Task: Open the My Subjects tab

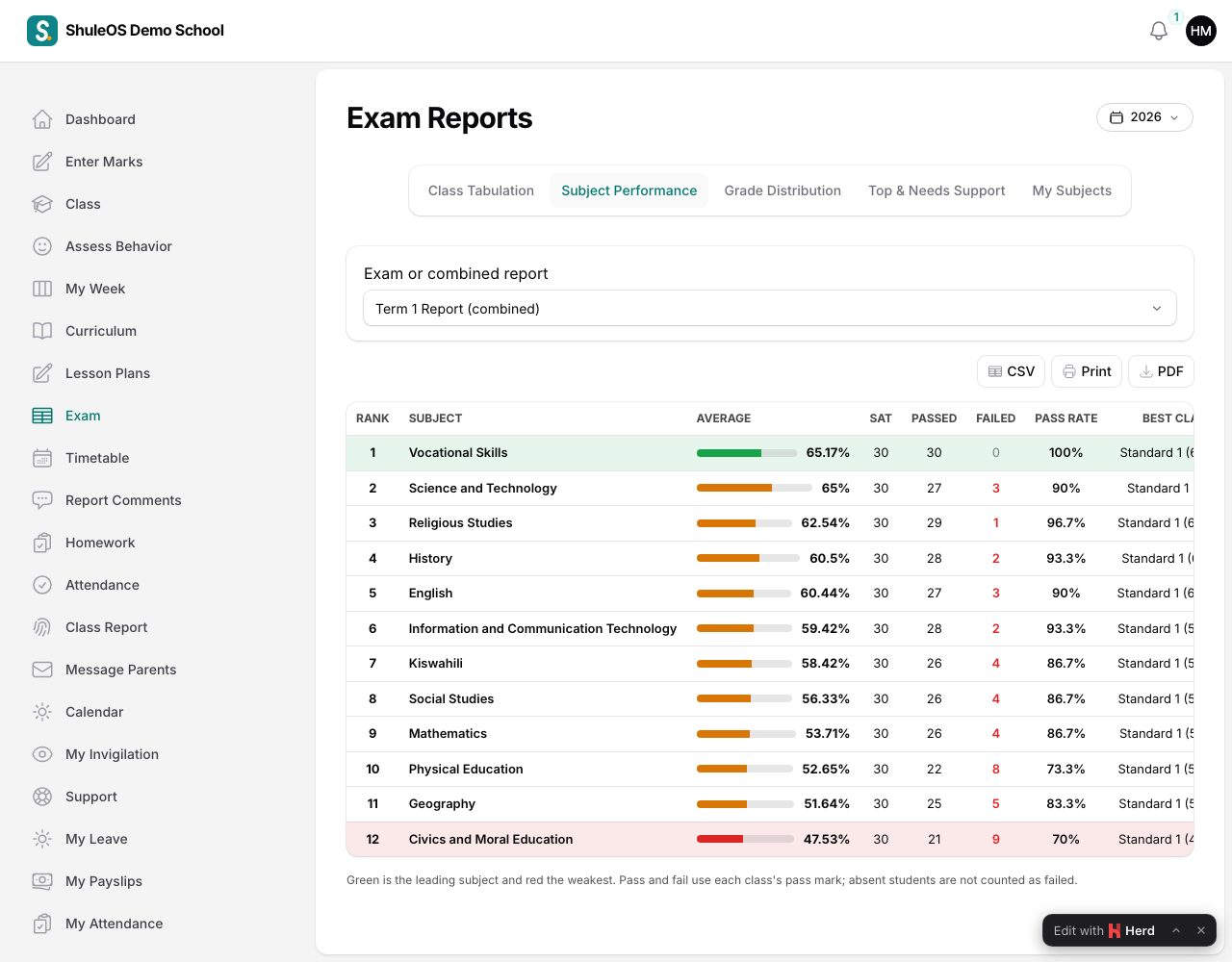Action: click(1072, 190)
